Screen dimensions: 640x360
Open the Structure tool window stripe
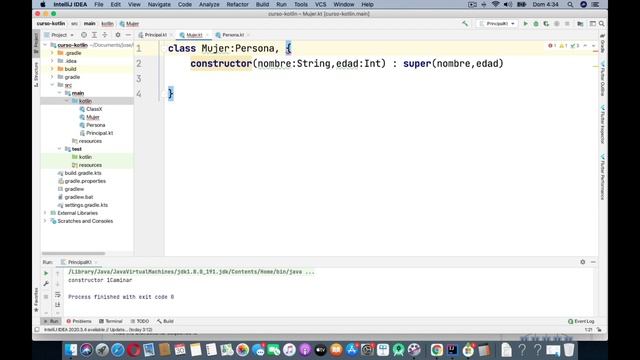pos(36,75)
